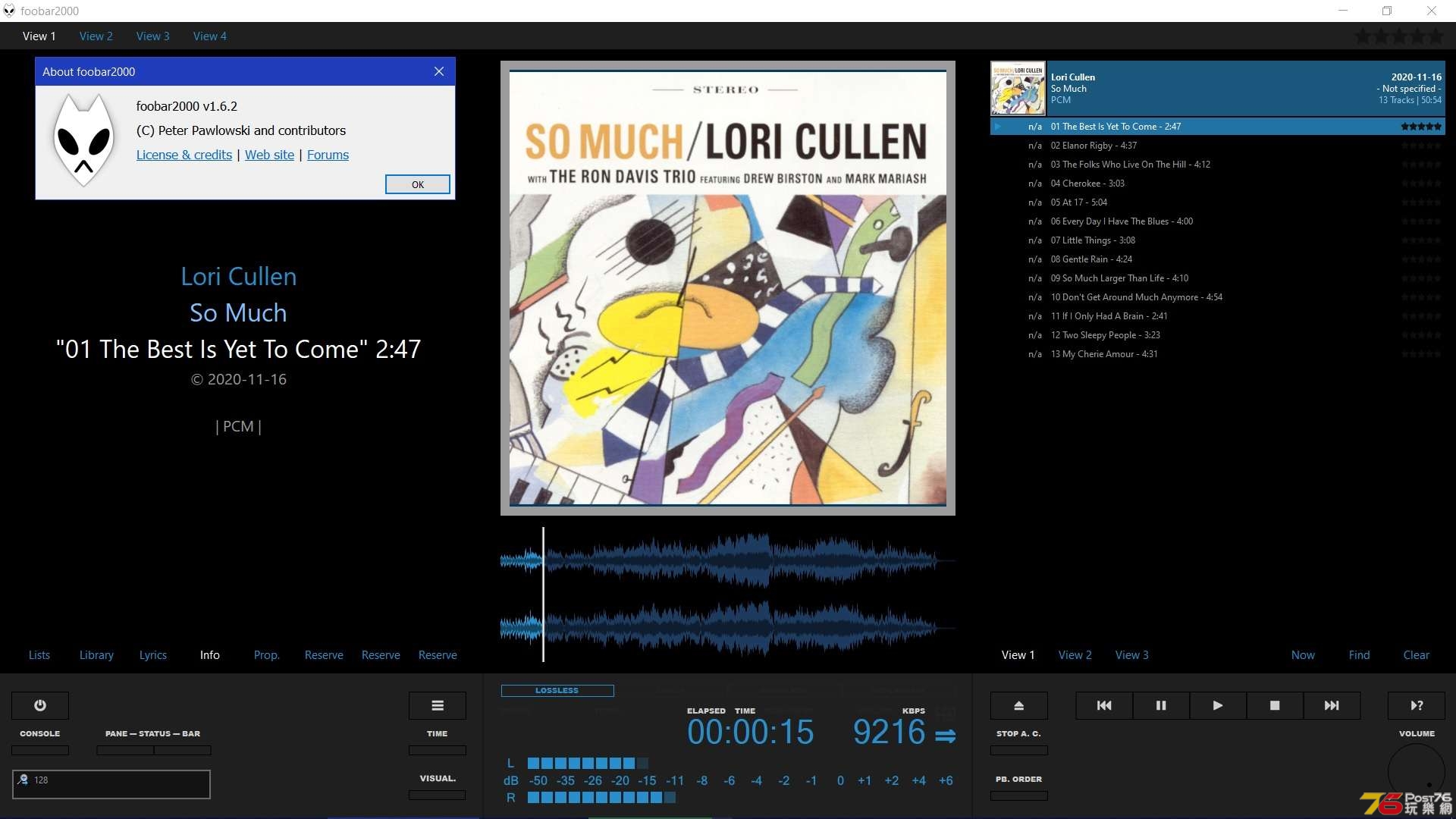The height and width of the screenshot is (819, 1456).
Task: Toggle the VISUAL. indicator bar
Action: 438,795
